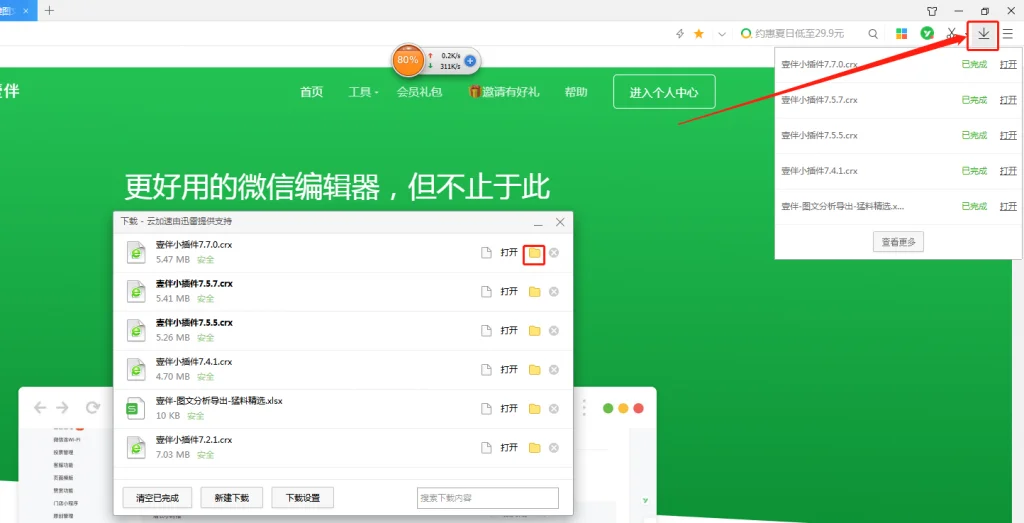This screenshot has height=523, width=1024.
Task: Click document icon for 壹伴小插件7.5.5.crx
Action: point(487,331)
